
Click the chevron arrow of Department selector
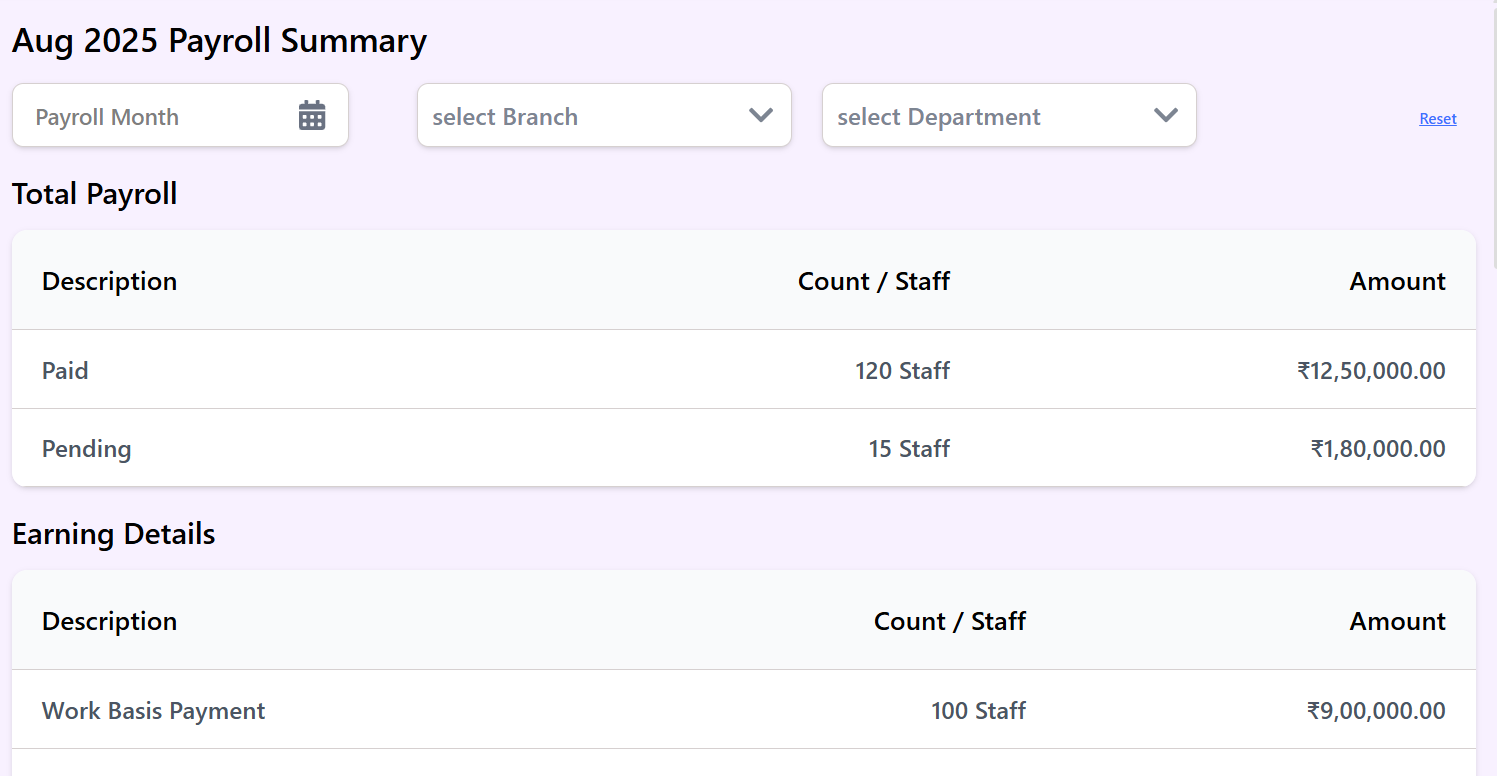tap(1166, 116)
